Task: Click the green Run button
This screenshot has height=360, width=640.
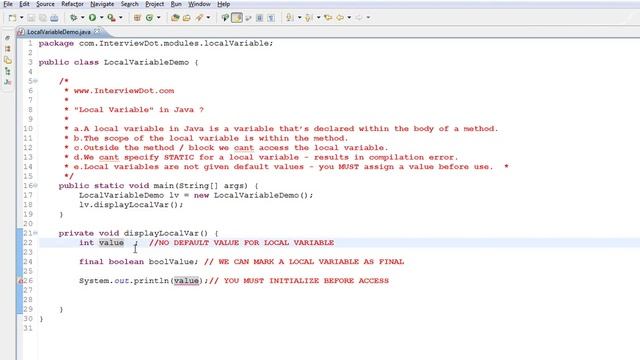Action: click(92, 18)
